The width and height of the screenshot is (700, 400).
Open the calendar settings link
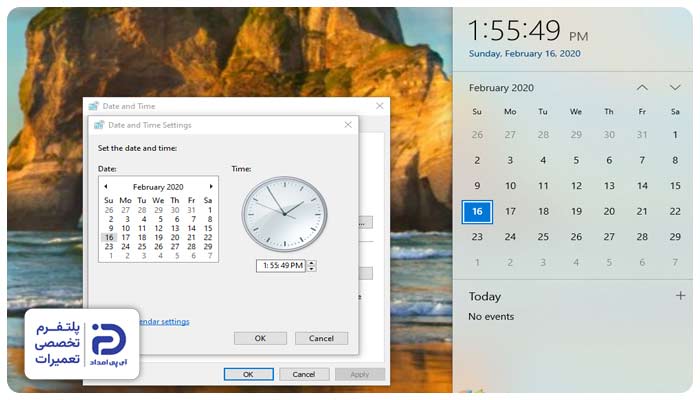[164, 321]
